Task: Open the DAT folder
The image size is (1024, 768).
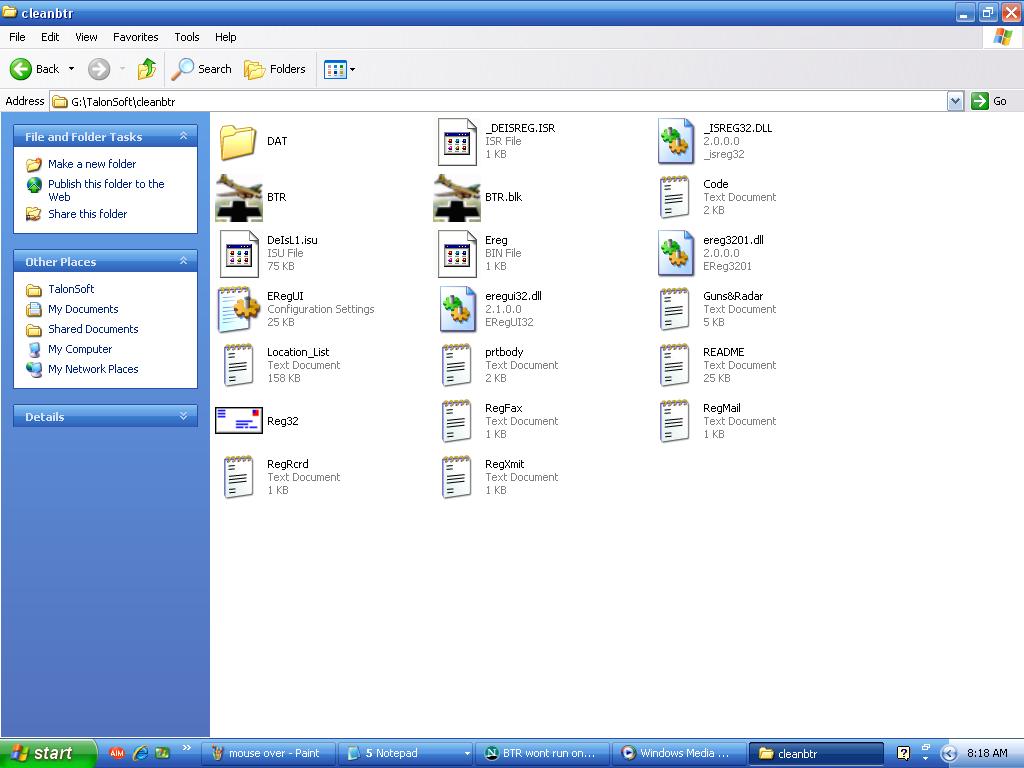Action: coord(237,141)
